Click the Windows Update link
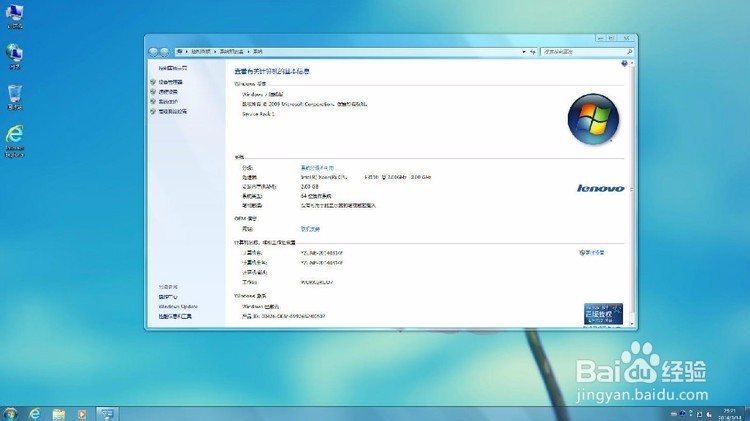Viewport: 750px width, 421px height. click(x=178, y=307)
